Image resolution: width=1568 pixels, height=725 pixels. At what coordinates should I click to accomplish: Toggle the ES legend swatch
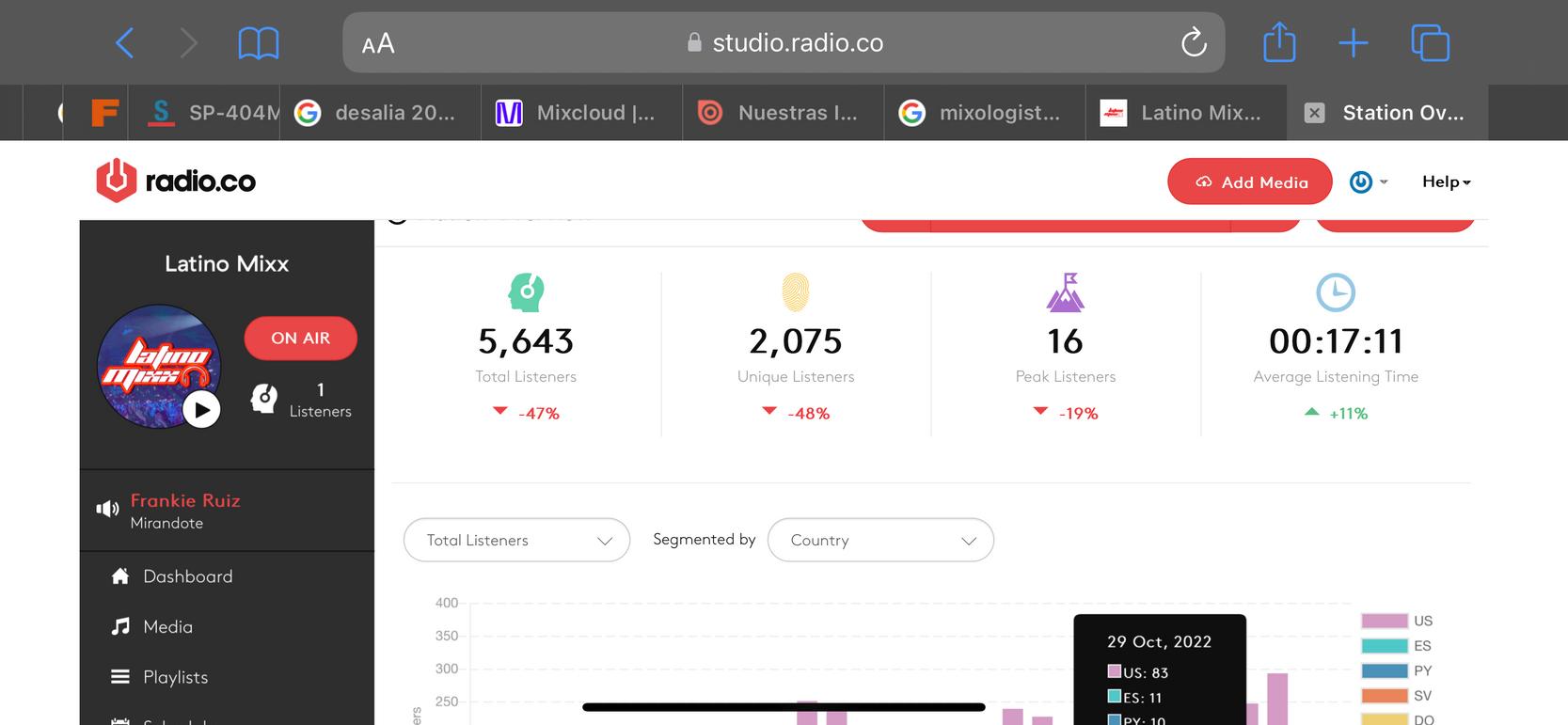point(1385,646)
